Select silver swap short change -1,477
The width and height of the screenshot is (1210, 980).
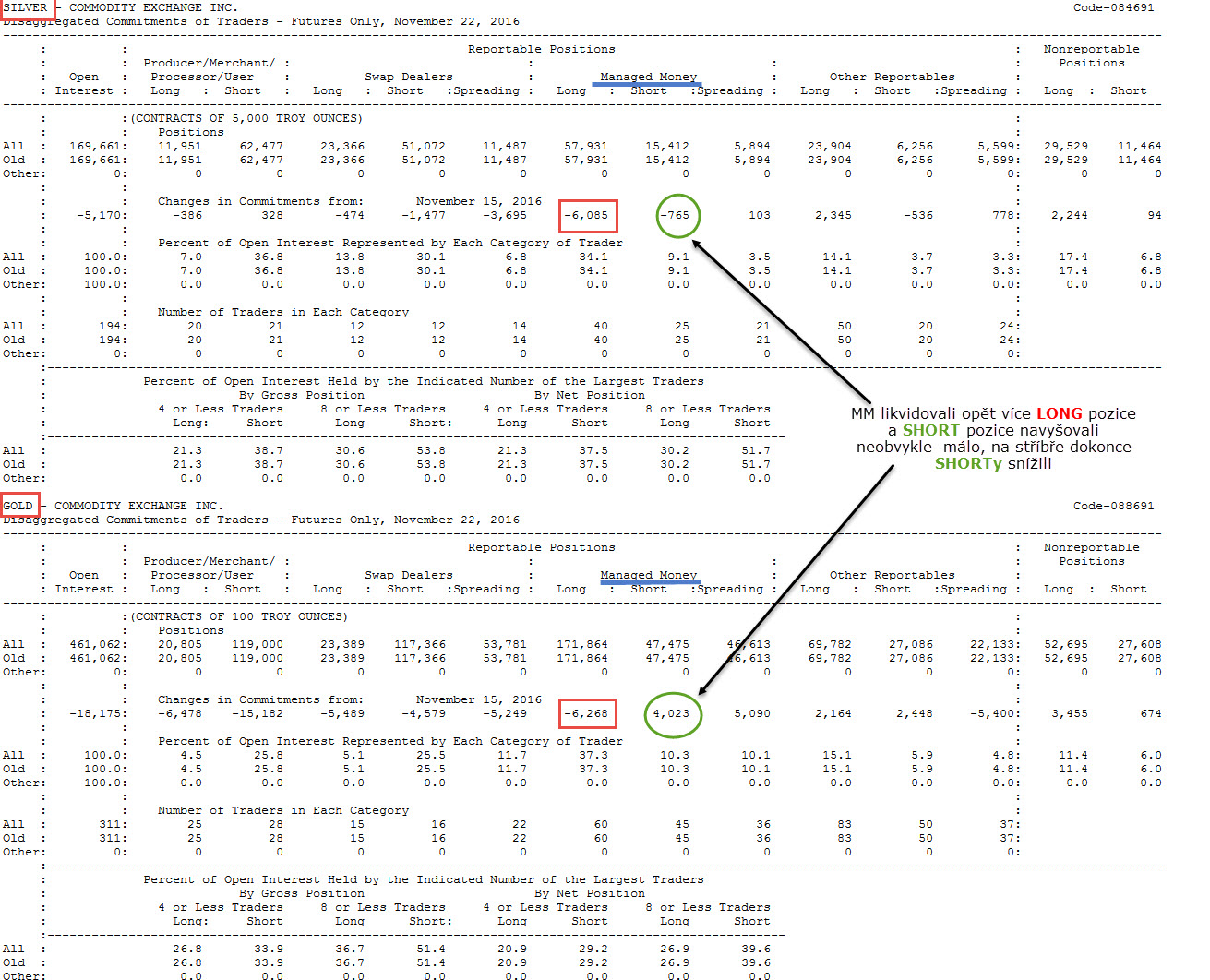click(x=423, y=215)
